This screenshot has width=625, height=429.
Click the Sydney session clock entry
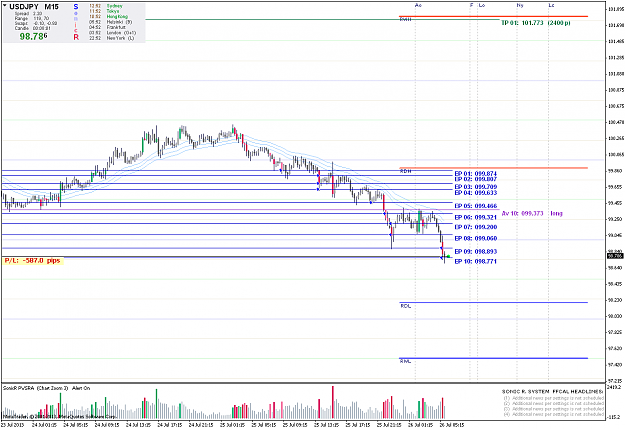pyautogui.click(x=106, y=6)
